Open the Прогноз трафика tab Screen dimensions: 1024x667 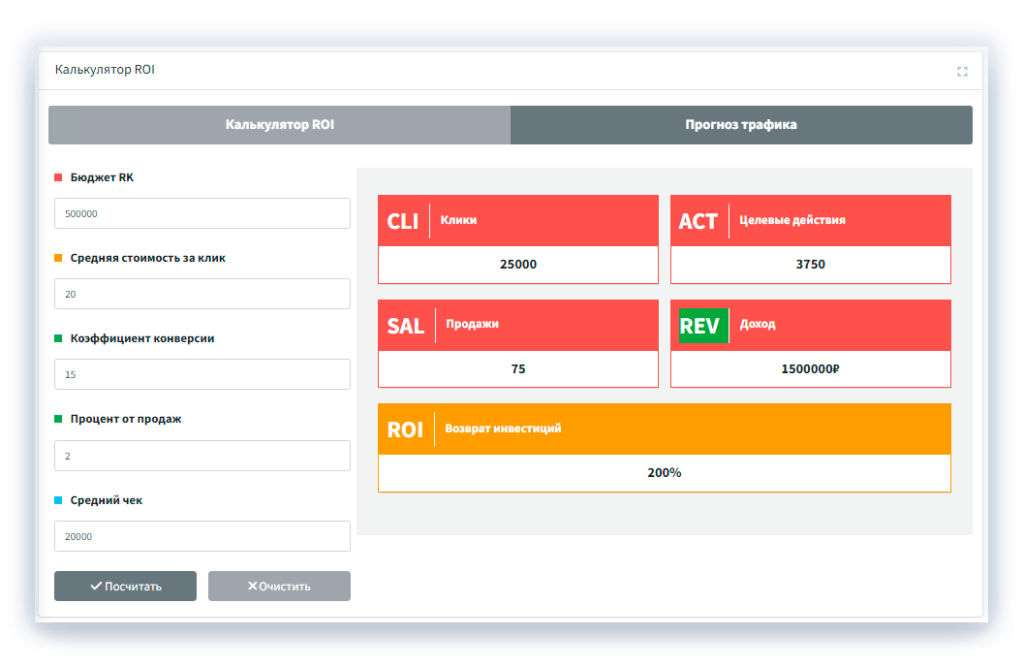coord(741,125)
